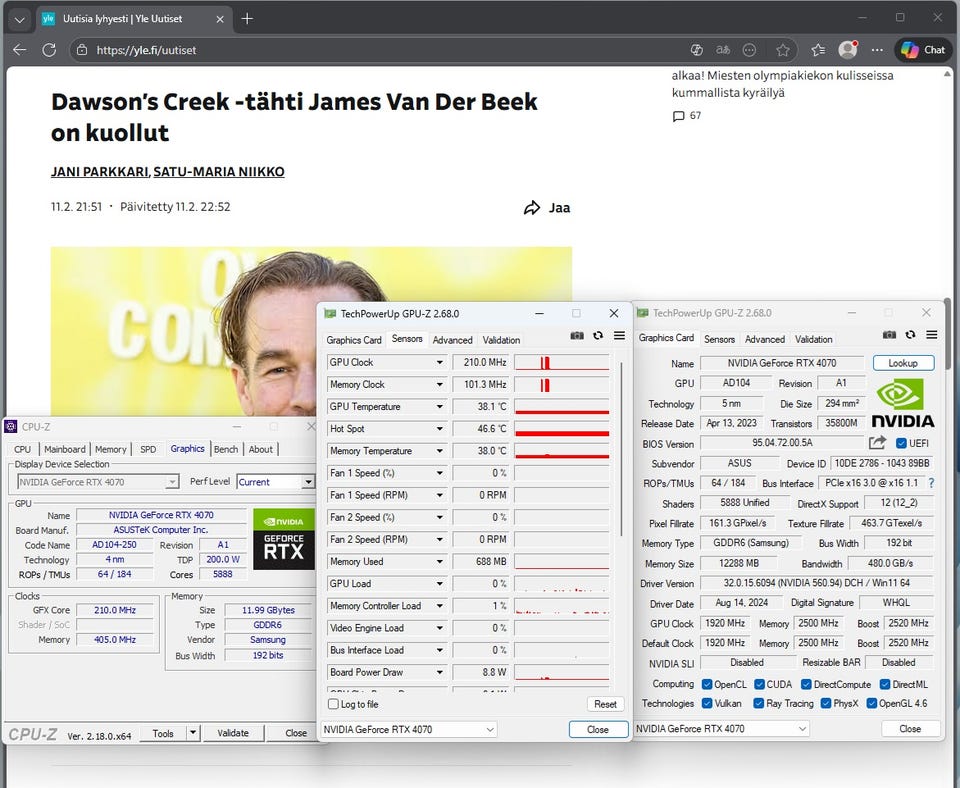The width and height of the screenshot is (960, 788).
Task: Expand the Hot Spot sensor dropdown
Action: tap(440, 429)
